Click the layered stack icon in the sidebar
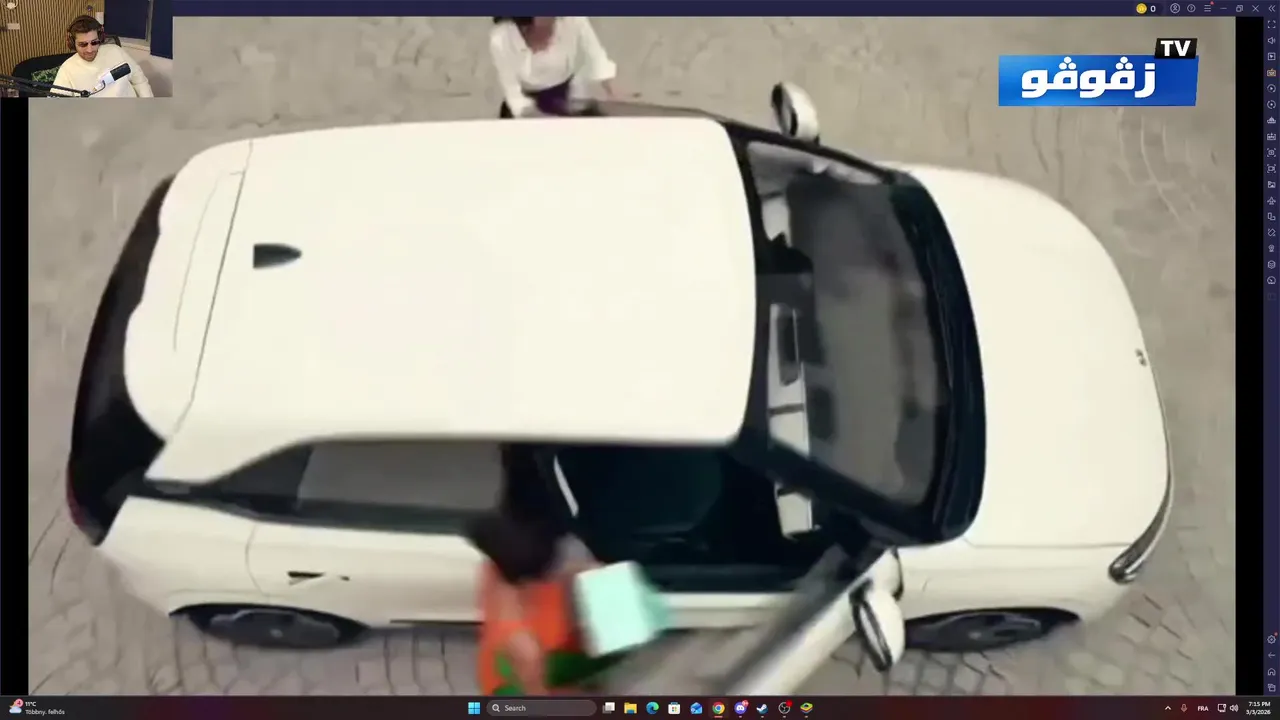This screenshot has height=720, width=1280. [1271, 264]
